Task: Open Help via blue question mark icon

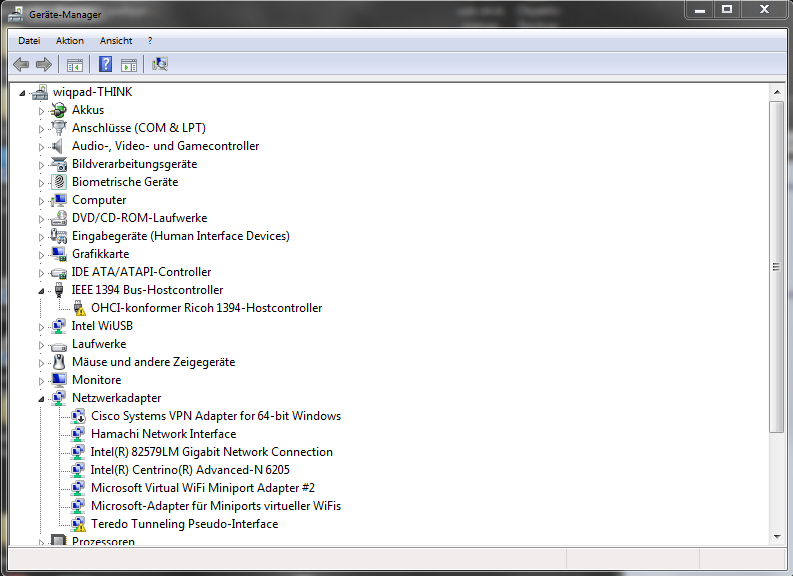Action: 105,64
